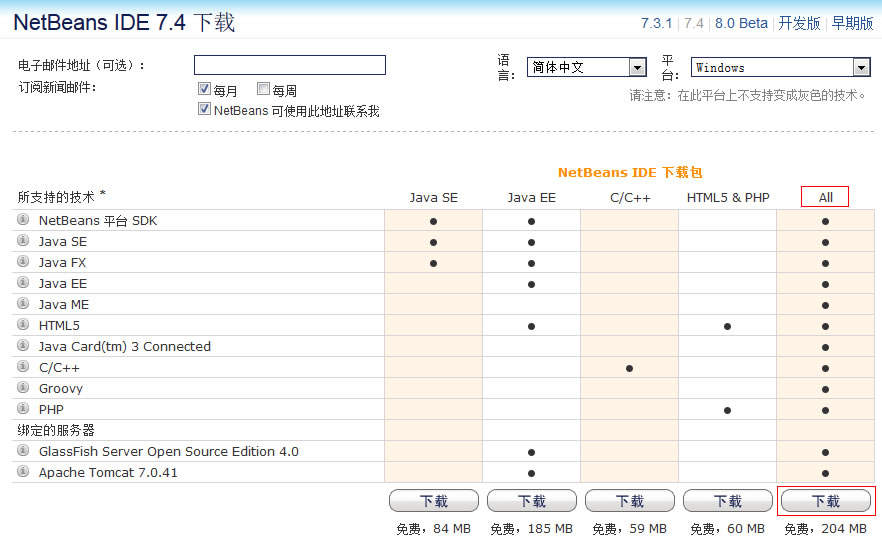Click info icon beside Java SE row

23,240
